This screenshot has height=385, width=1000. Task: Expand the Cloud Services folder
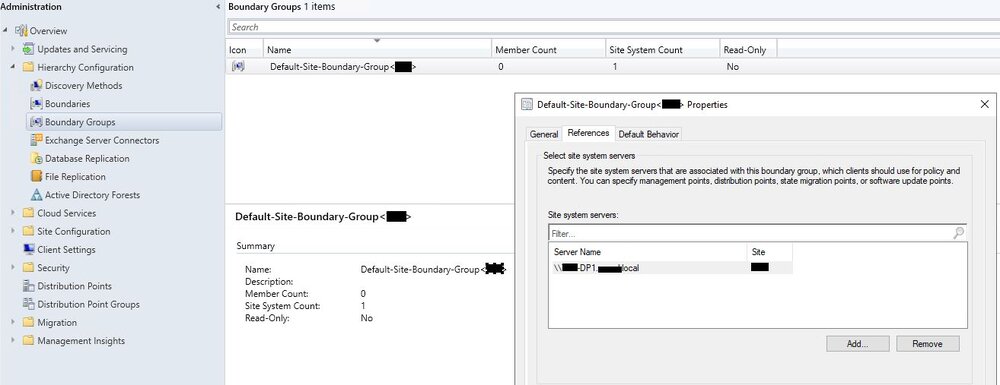coord(13,213)
